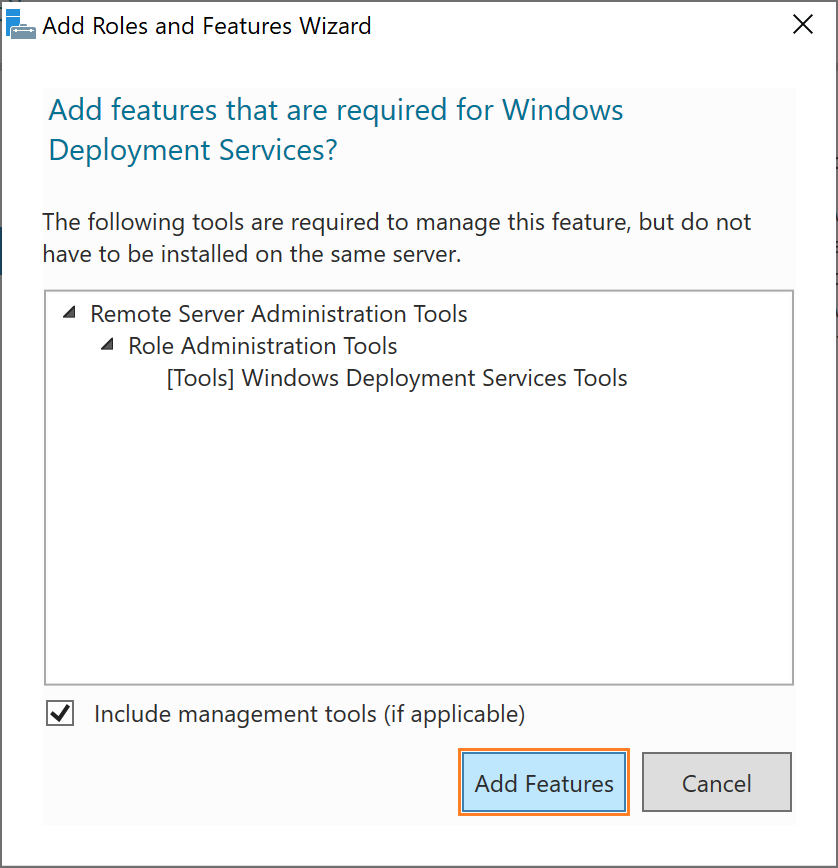Click the '[Tools]' prefix of the deployment entry
The width and height of the screenshot is (838, 868).
pyautogui.click(x=200, y=378)
